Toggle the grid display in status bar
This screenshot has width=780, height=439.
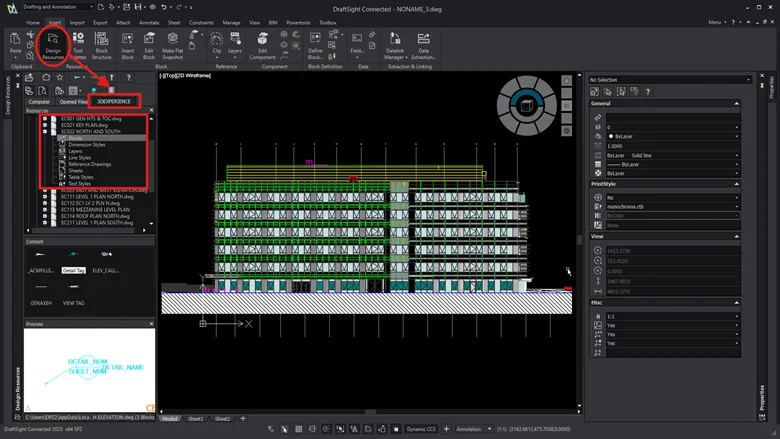[x=296, y=429]
